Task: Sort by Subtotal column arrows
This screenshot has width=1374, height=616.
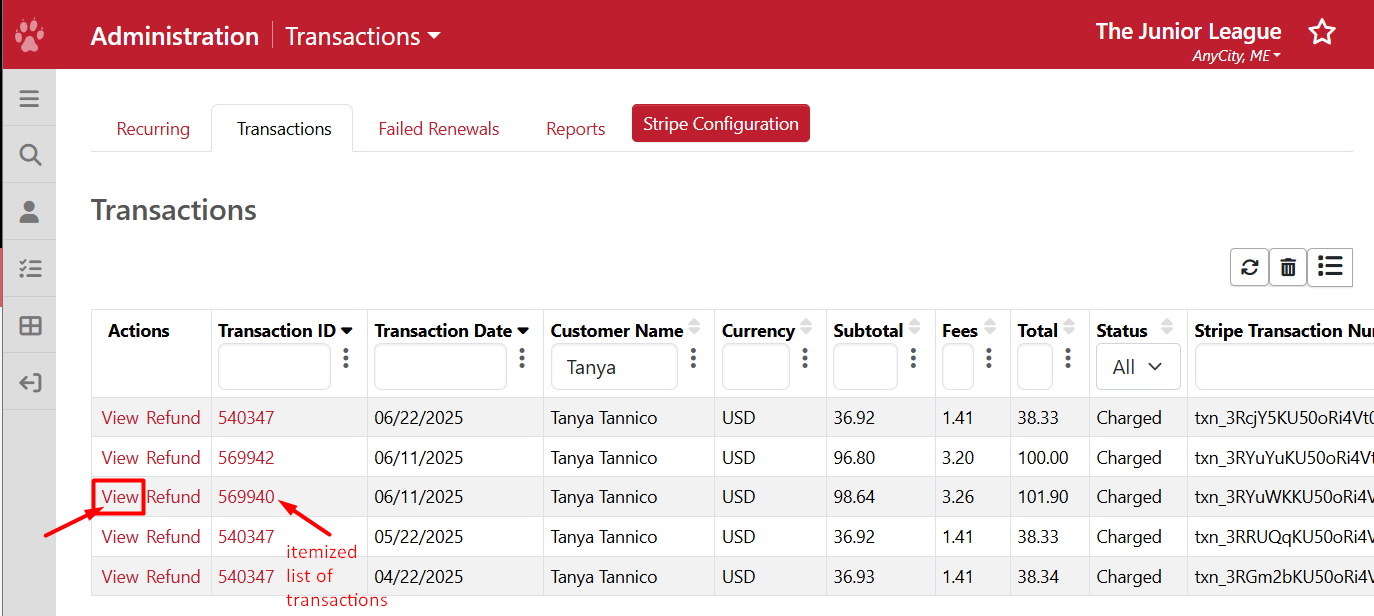Action: click(x=915, y=329)
